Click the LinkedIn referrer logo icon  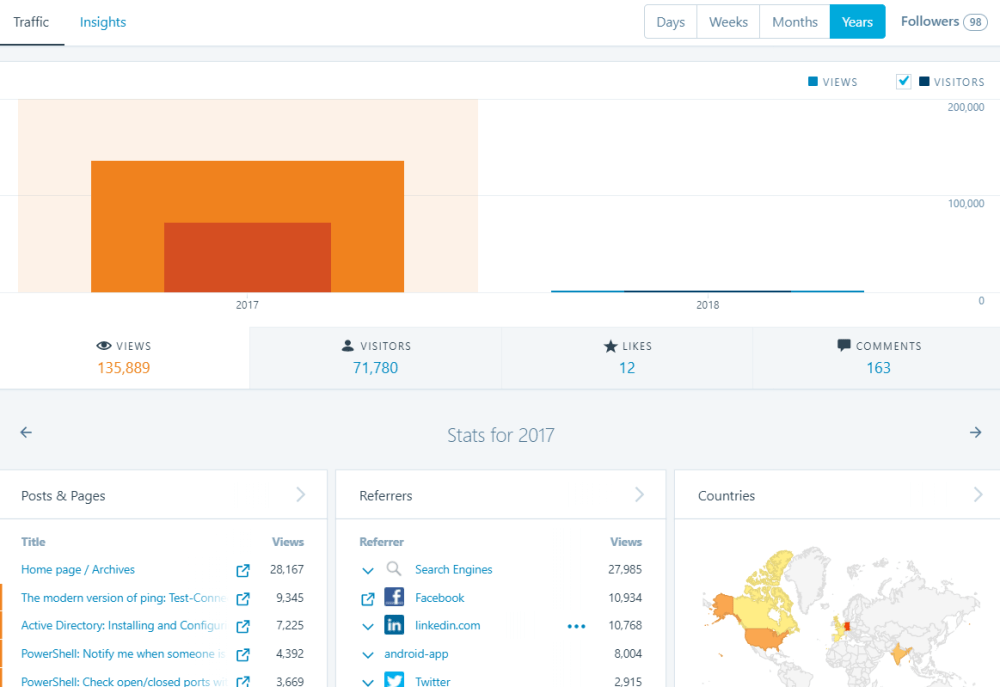[394, 626]
